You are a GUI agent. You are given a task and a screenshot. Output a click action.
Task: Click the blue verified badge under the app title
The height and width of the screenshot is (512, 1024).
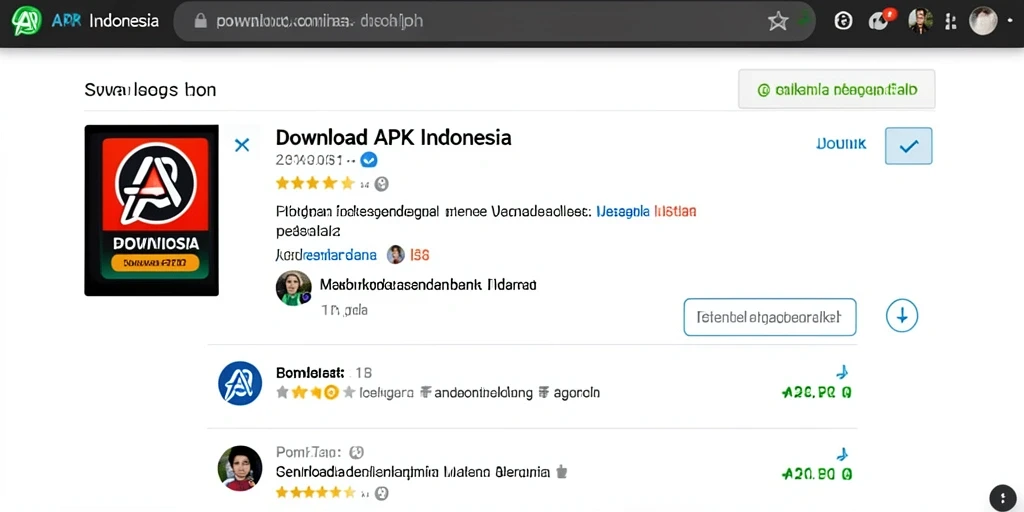pos(369,160)
